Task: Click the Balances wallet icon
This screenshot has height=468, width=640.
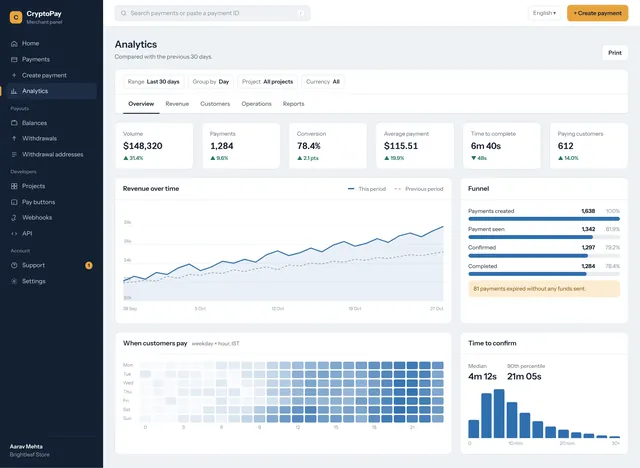Action: tap(14, 123)
